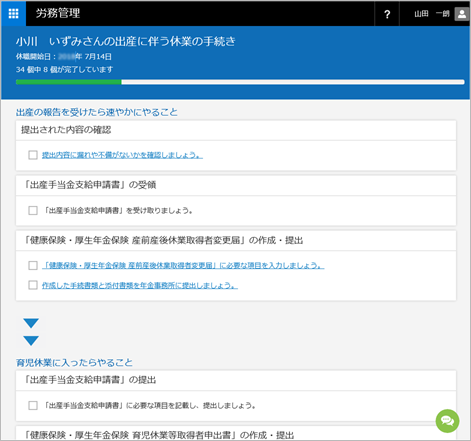
Task: Click the completion progress bar
Action: (240, 82)
